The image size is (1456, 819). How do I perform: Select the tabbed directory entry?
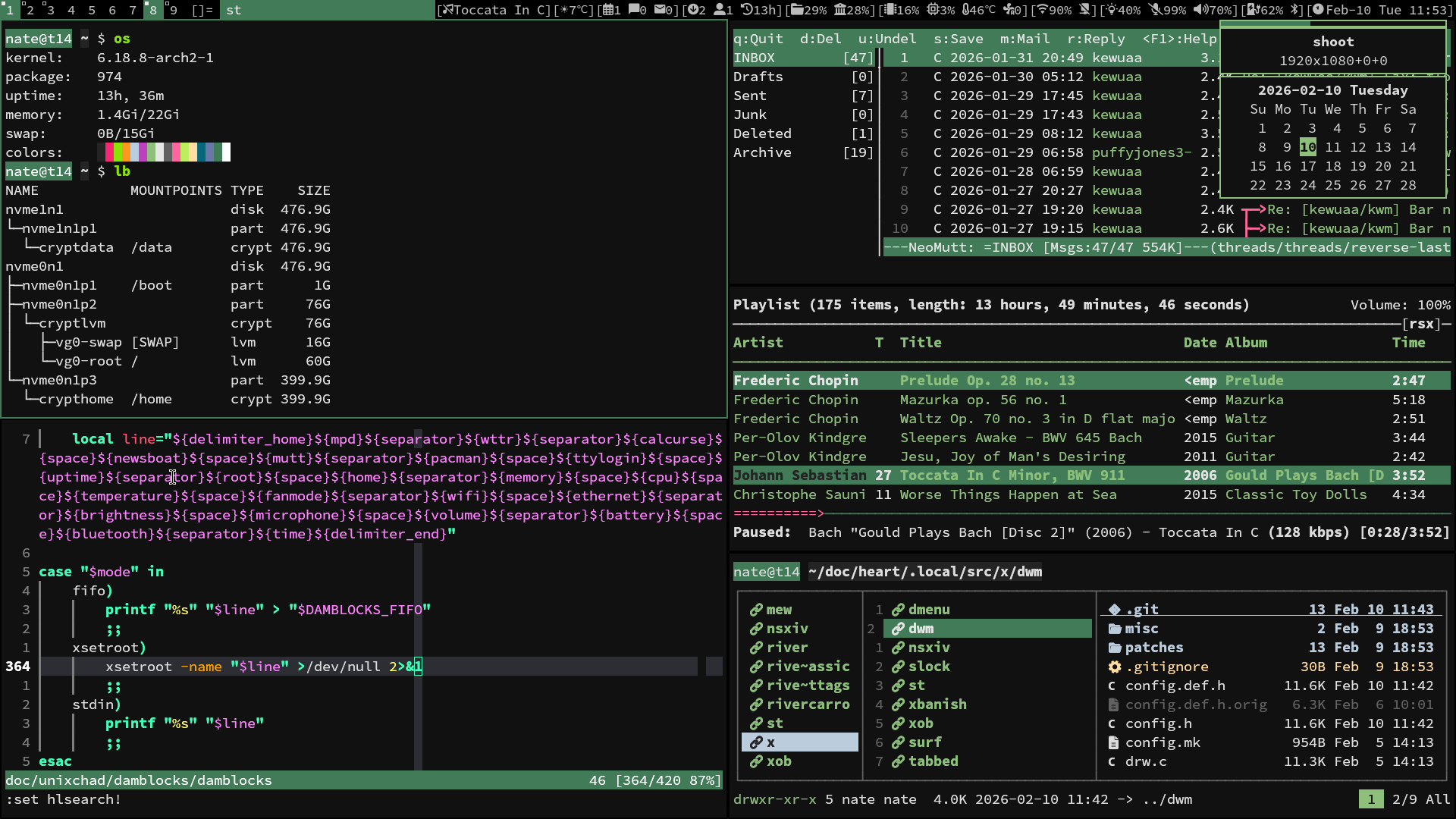987,761
